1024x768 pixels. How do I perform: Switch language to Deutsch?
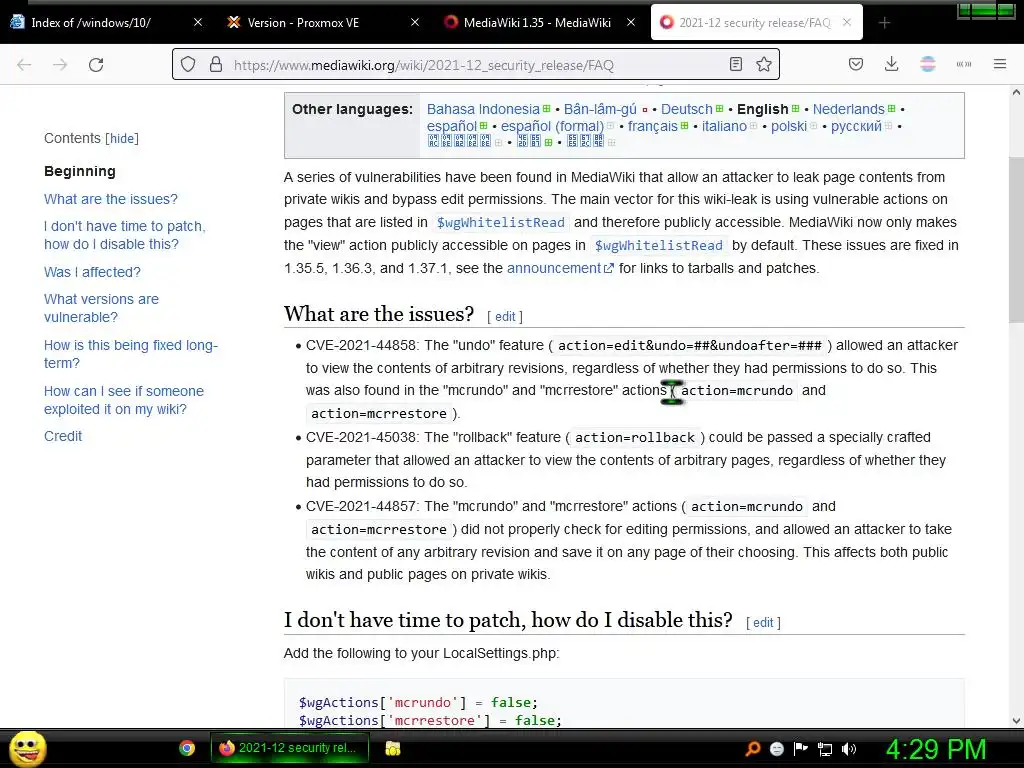(686, 109)
